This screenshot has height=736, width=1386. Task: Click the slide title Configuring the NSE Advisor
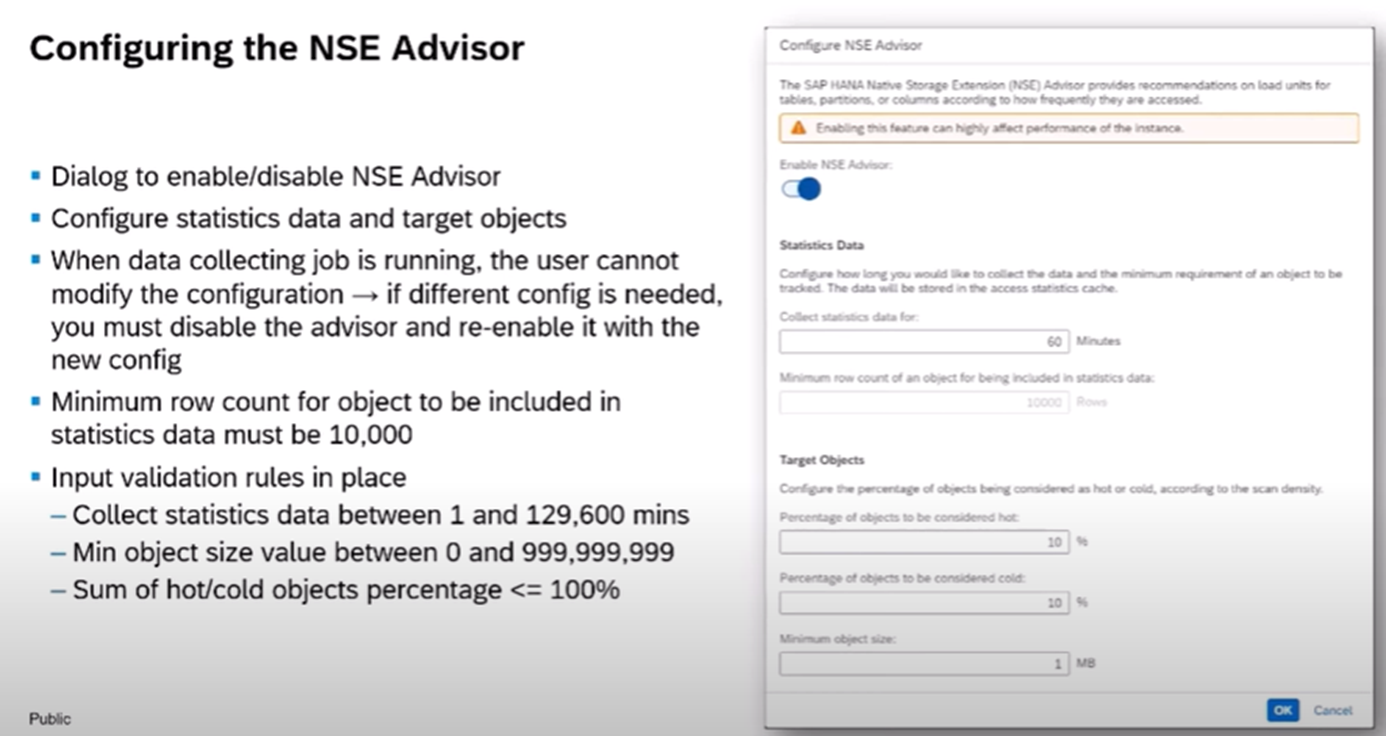tap(277, 48)
